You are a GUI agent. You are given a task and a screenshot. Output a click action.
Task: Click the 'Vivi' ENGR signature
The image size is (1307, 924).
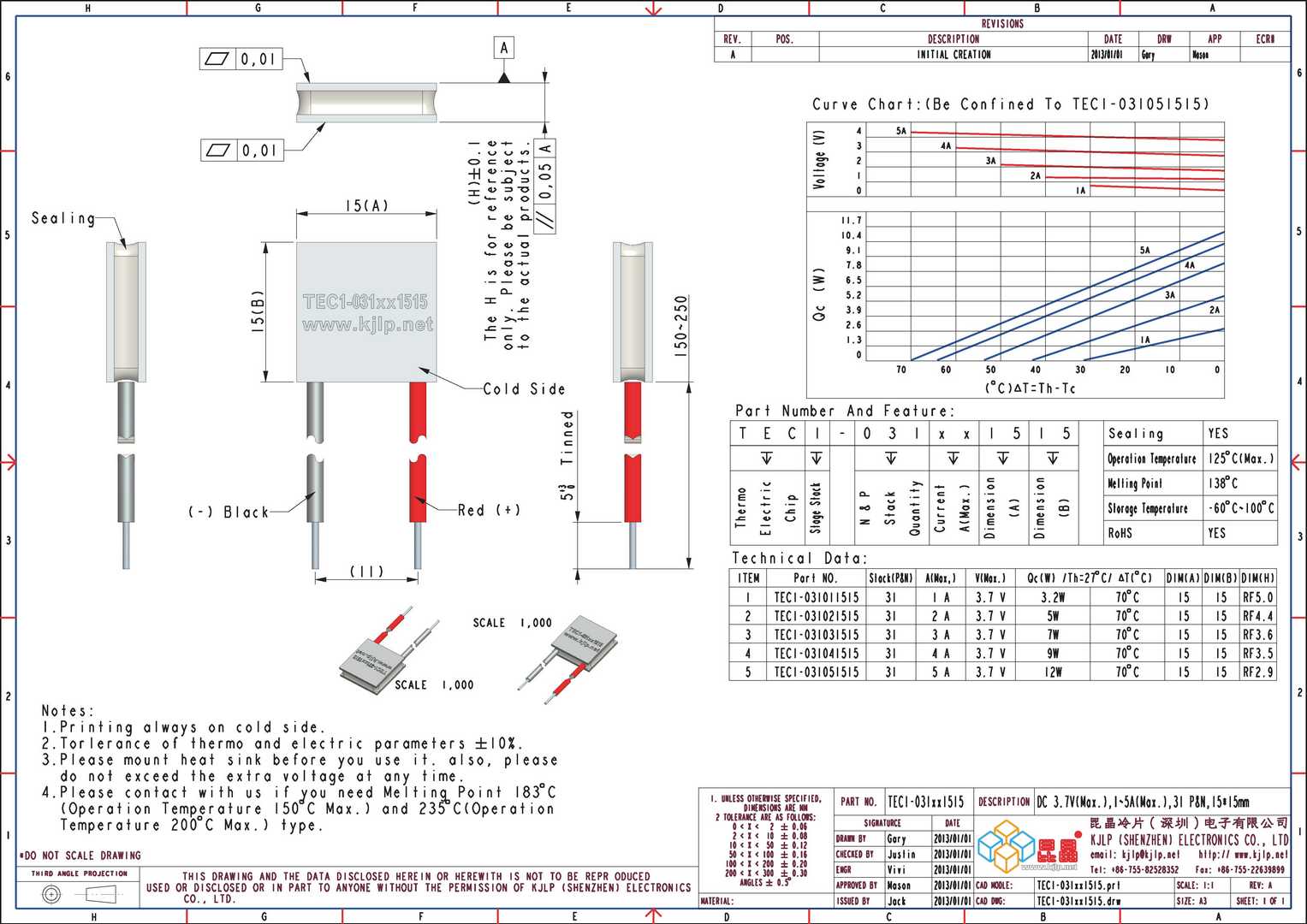pyautogui.click(x=896, y=869)
